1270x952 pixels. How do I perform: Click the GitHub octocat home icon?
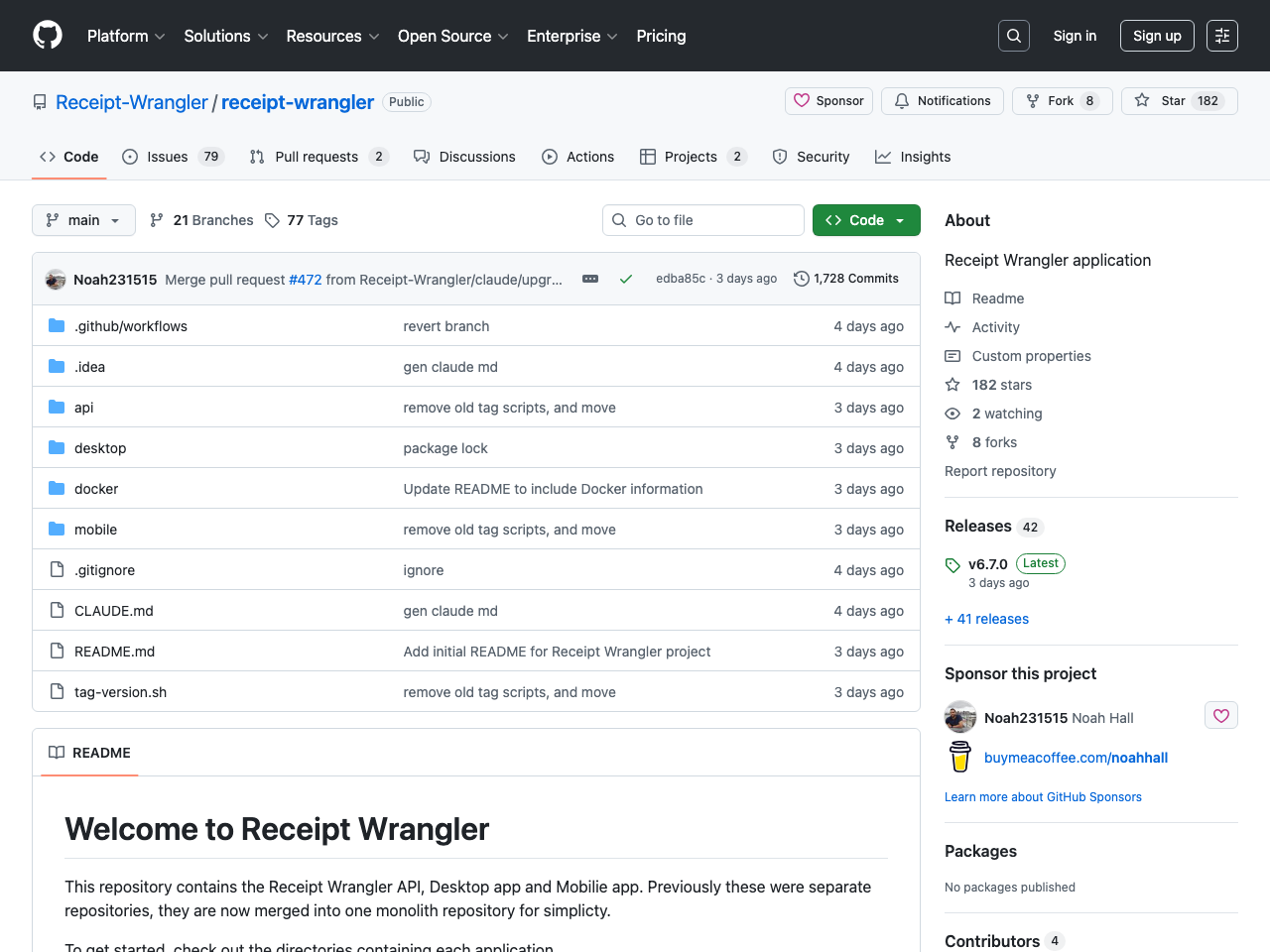[47, 35]
